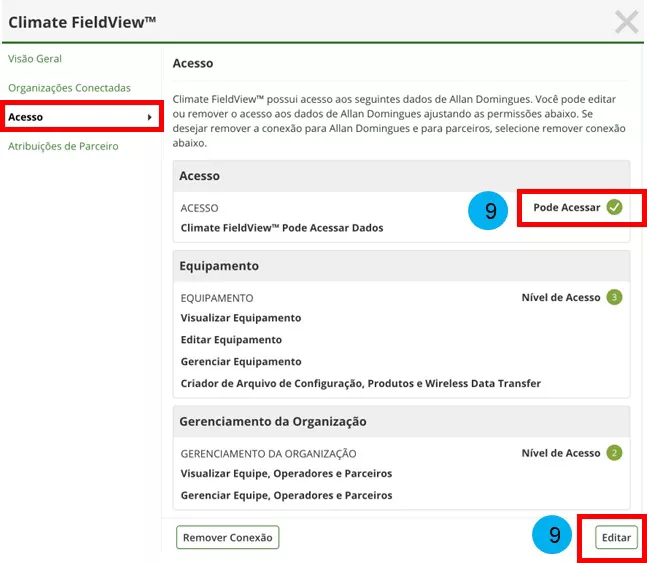Click the Equipamento access level 3 badge

pyautogui.click(x=614, y=297)
